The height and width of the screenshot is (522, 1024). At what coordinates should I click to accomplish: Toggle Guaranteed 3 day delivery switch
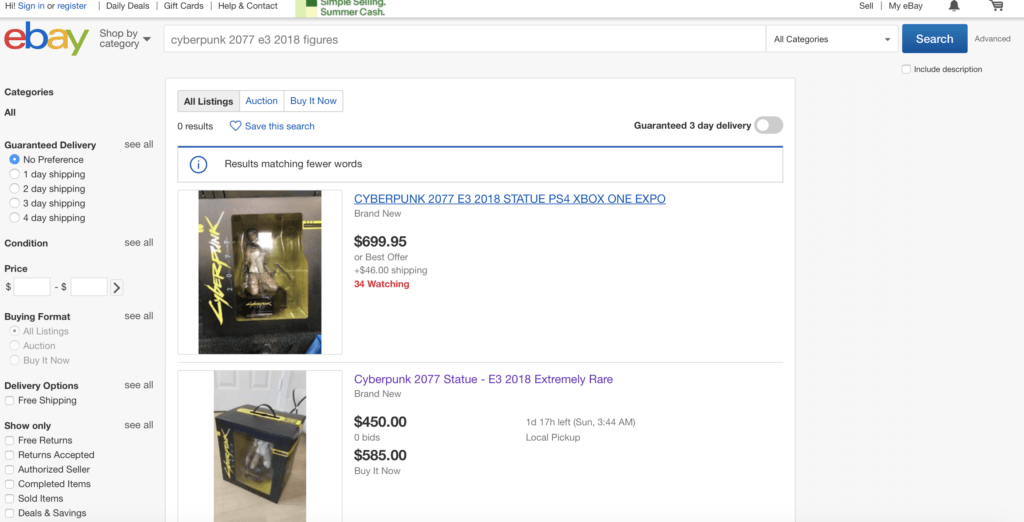click(768, 125)
